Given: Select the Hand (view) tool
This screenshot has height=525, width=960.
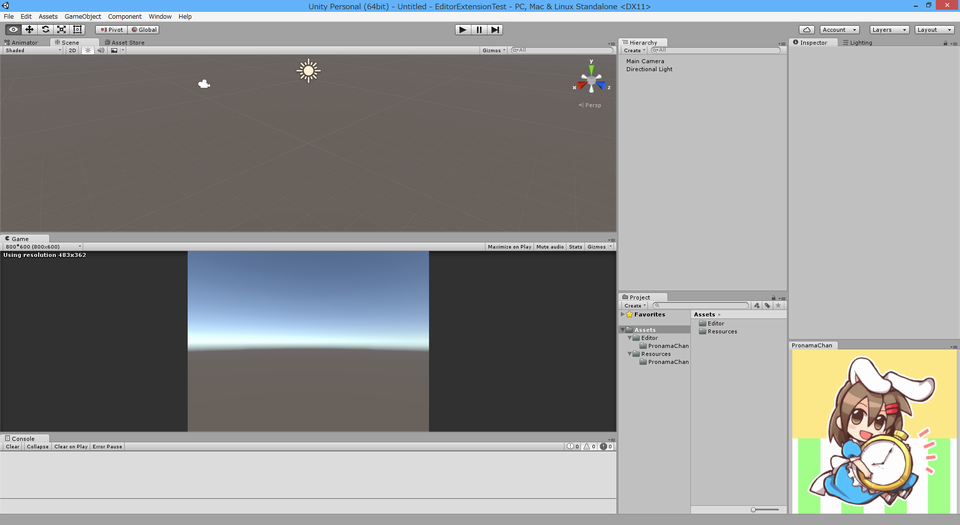Looking at the screenshot, I should [13, 29].
